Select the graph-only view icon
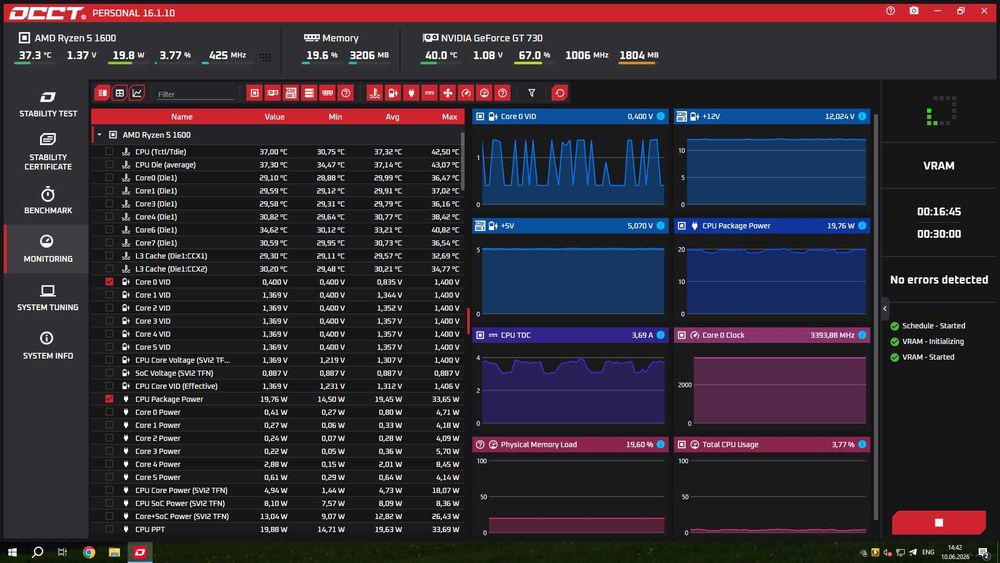This screenshot has width=1000, height=563. 137,93
